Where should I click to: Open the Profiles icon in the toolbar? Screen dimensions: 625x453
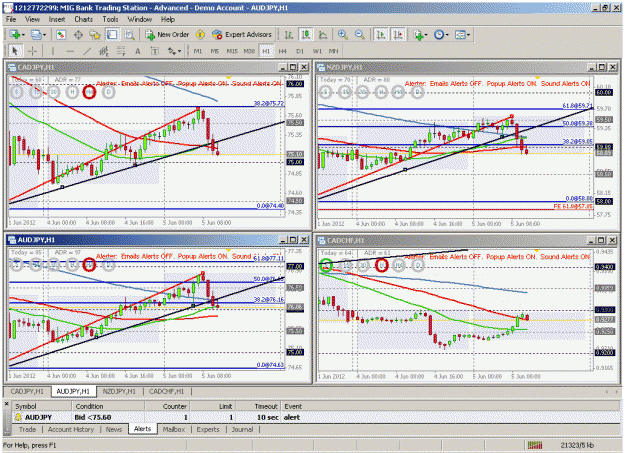(x=36, y=35)
